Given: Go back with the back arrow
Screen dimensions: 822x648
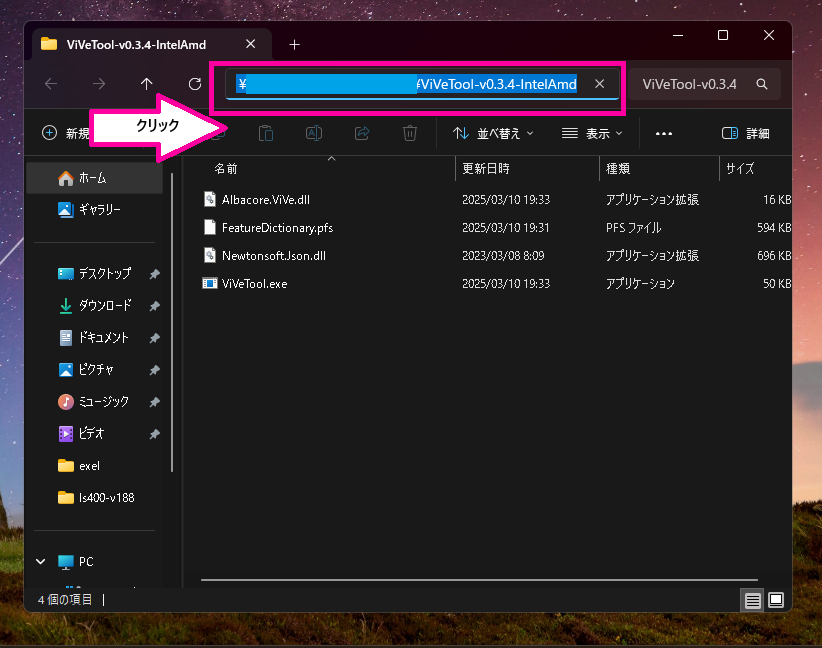Looking at the screenshot, I should pos(51,83).
